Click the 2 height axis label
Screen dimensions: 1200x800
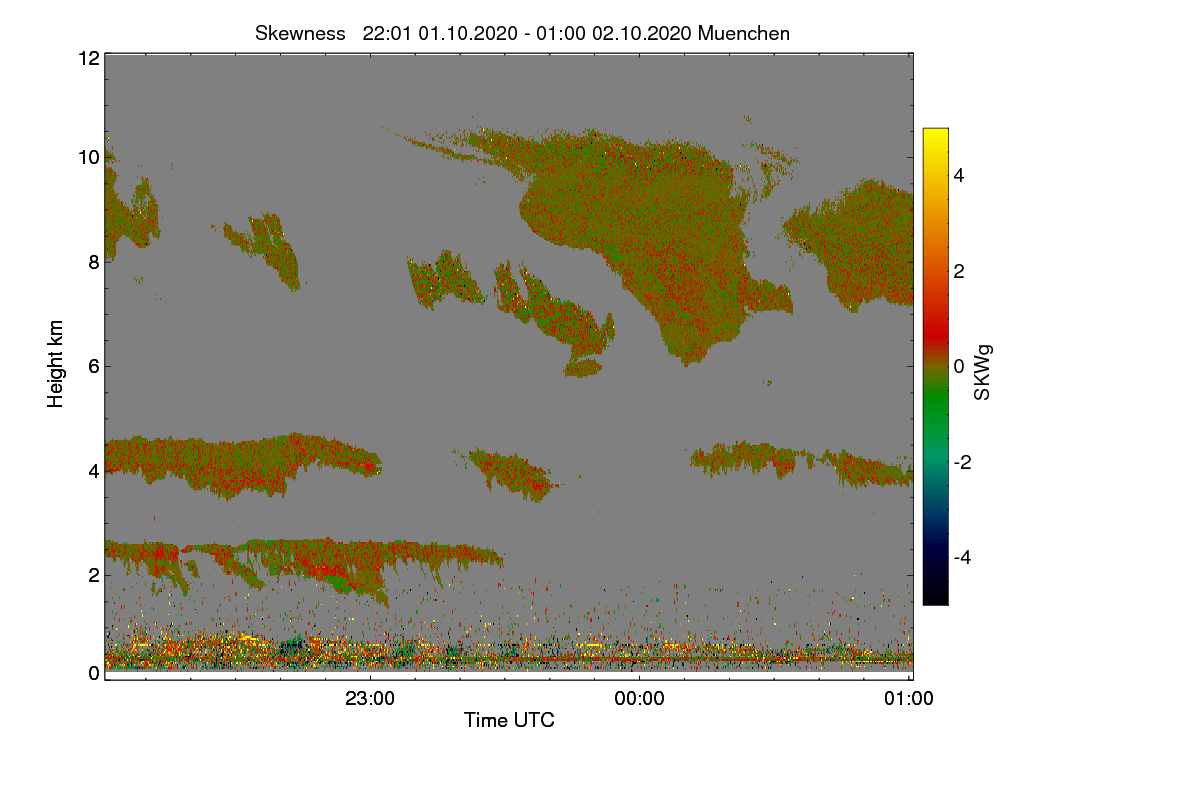93,575
